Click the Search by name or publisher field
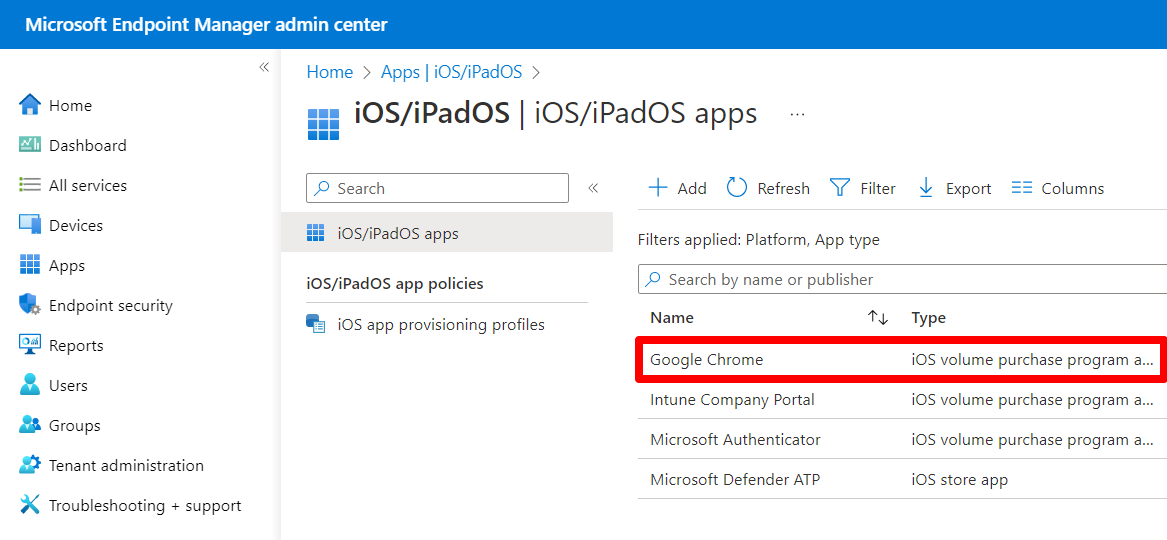1167x540 pixels. point(902,280)
